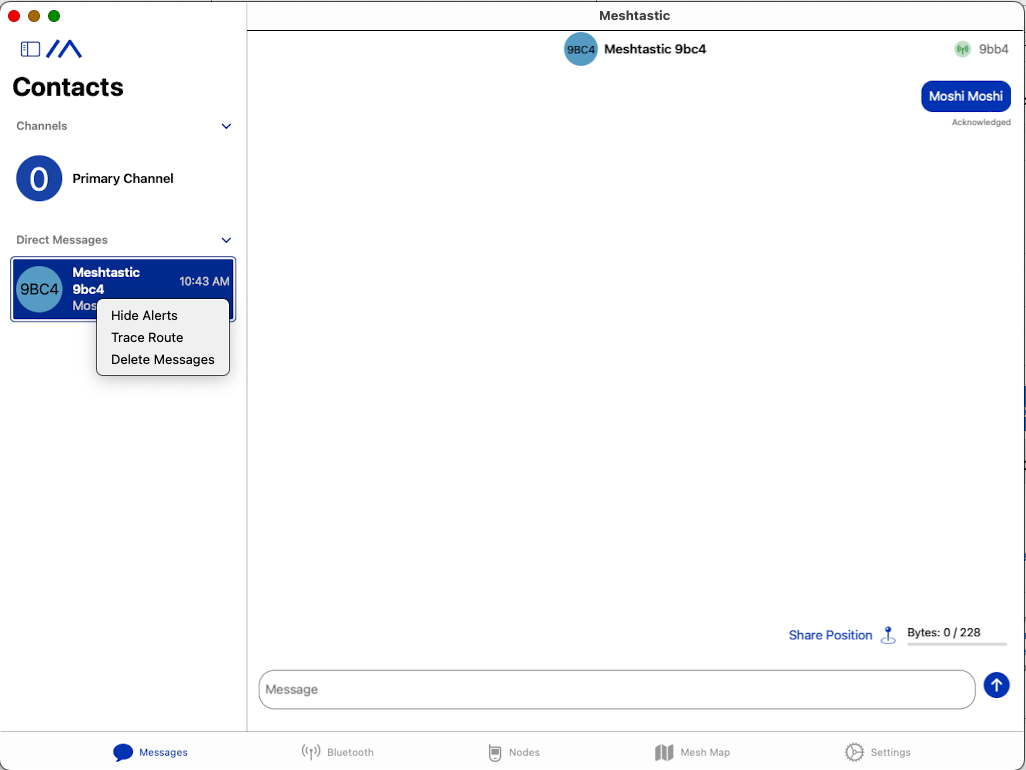Open the Settings tab

click(877, 752)
